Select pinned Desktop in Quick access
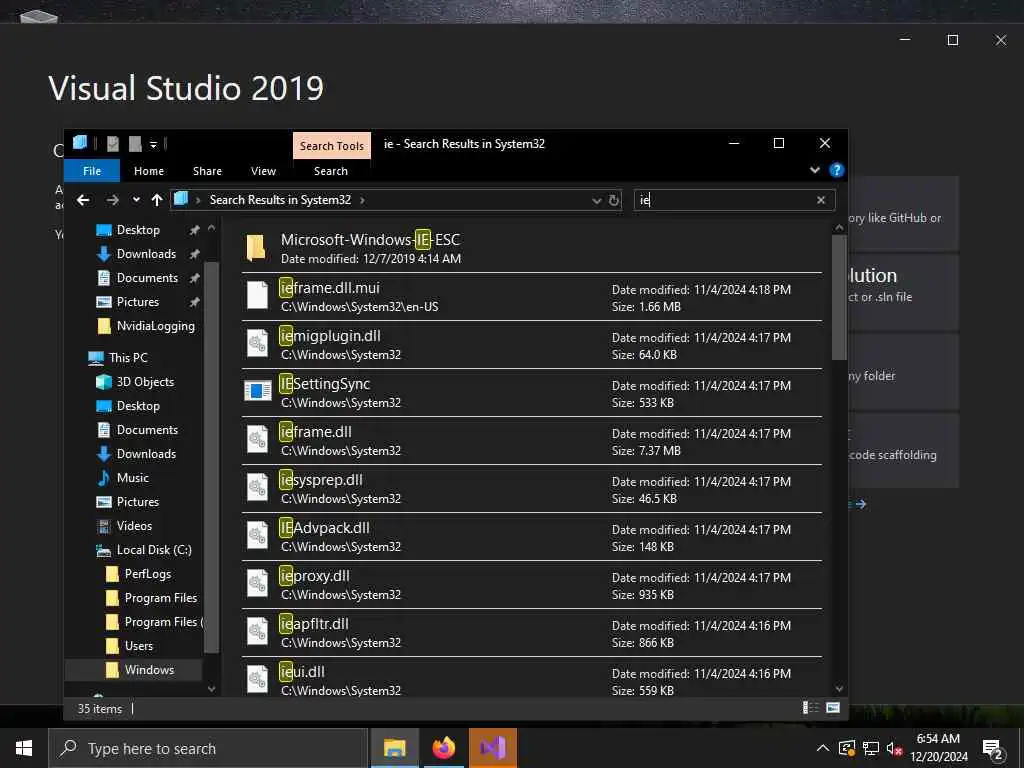 click(x=138, y=230)
